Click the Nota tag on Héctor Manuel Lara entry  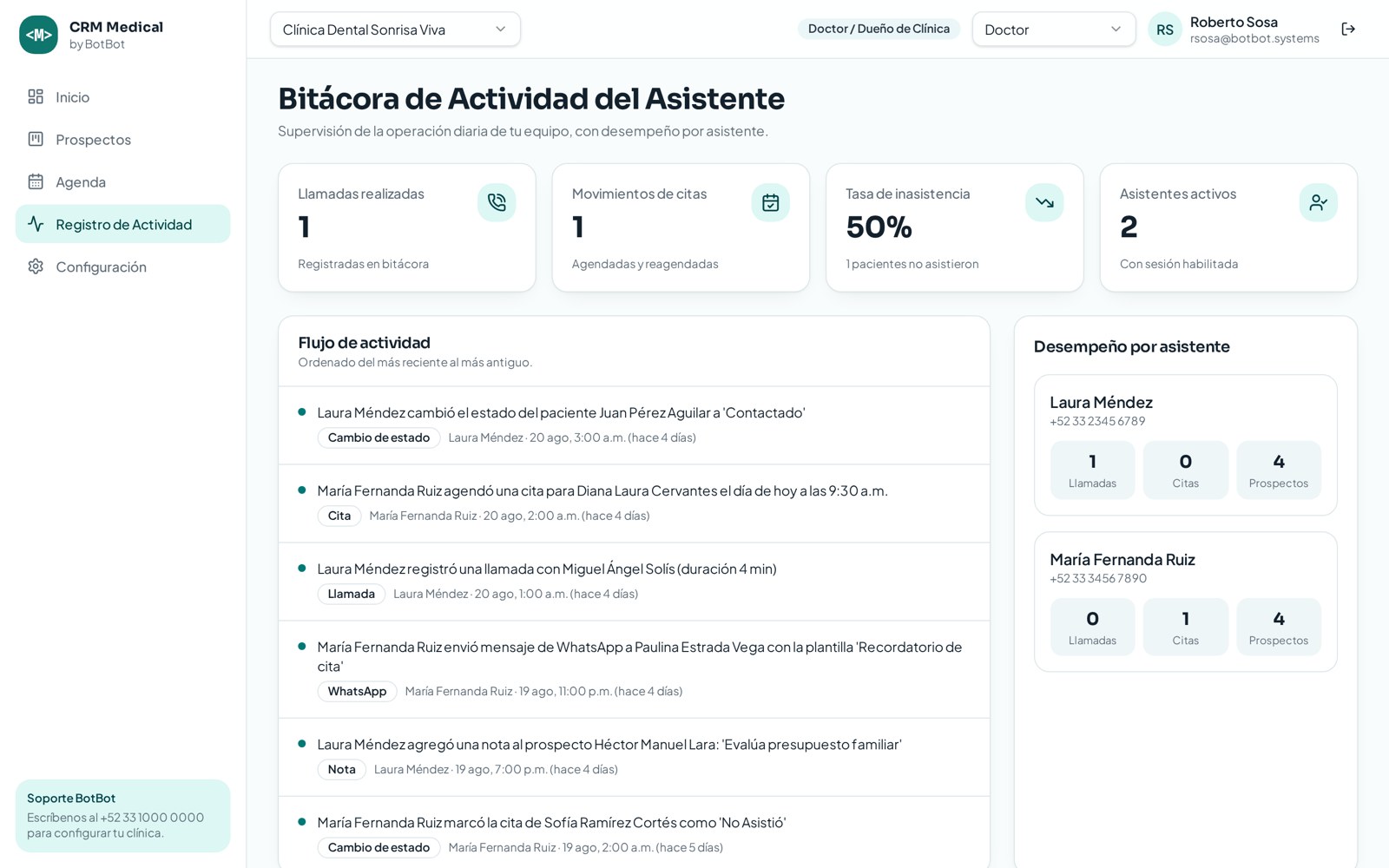tap(341, 769)
